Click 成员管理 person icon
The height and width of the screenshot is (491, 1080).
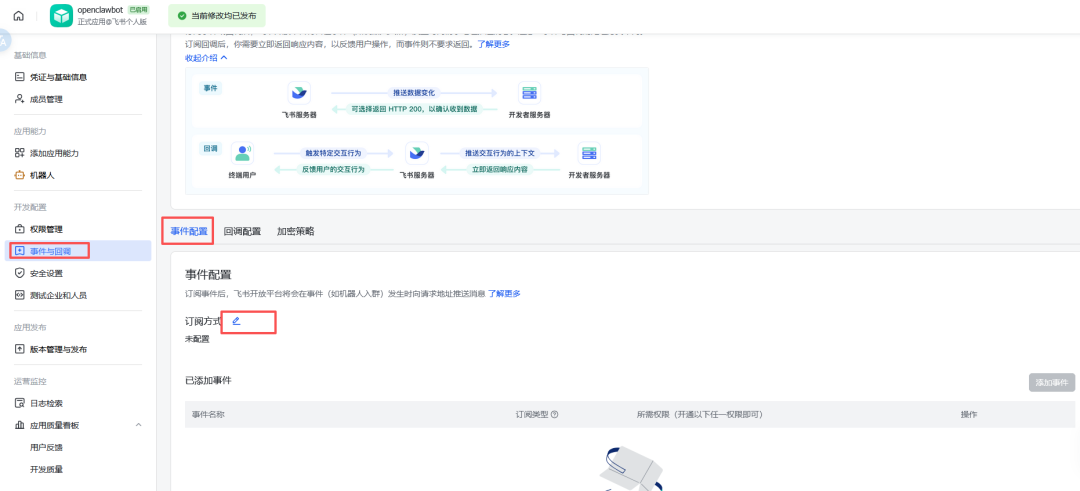pos(19,99)
